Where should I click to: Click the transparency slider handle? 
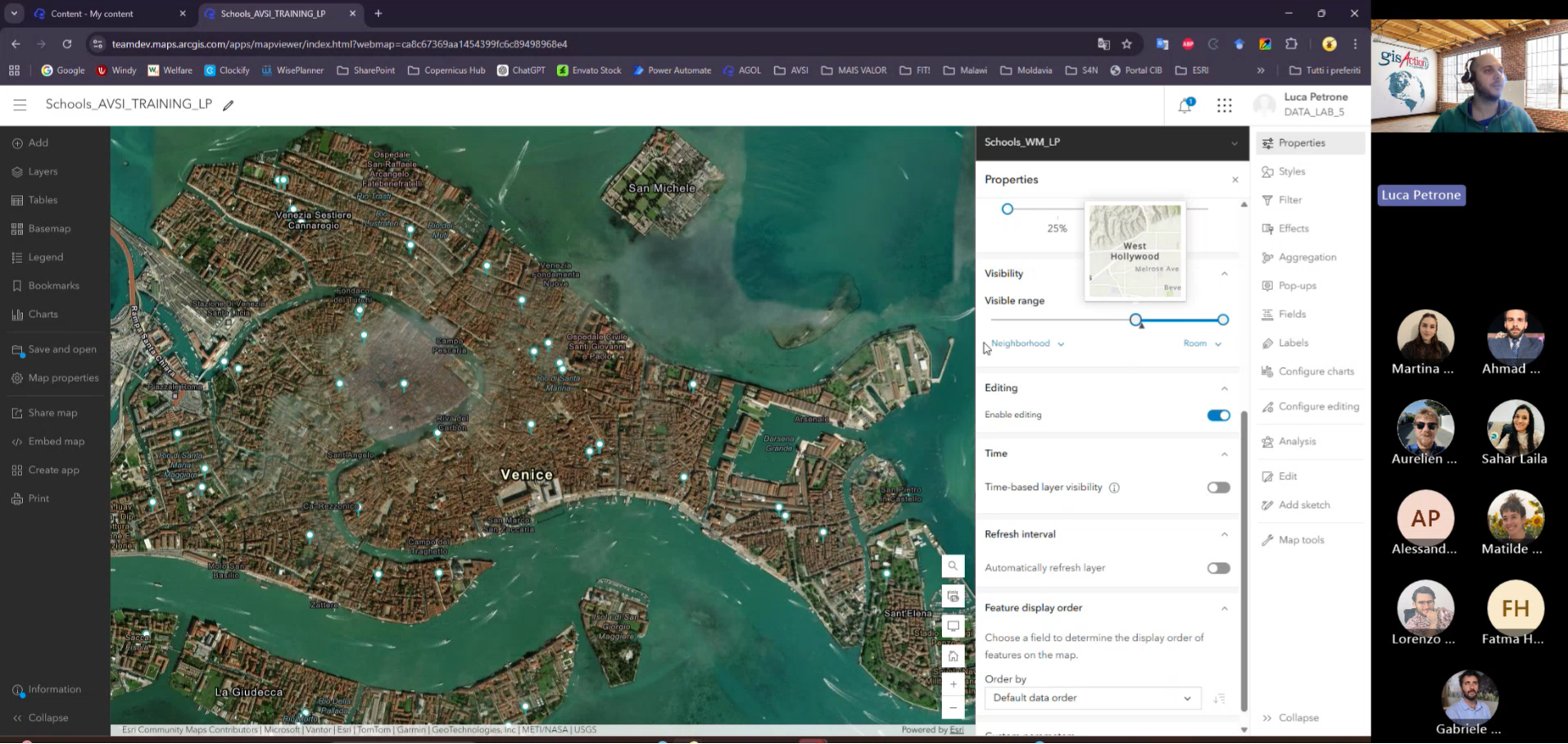coord(1007,210)
